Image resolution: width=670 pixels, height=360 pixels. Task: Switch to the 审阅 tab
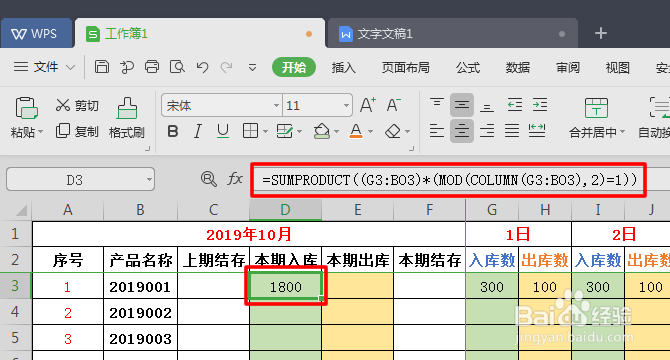567,67
